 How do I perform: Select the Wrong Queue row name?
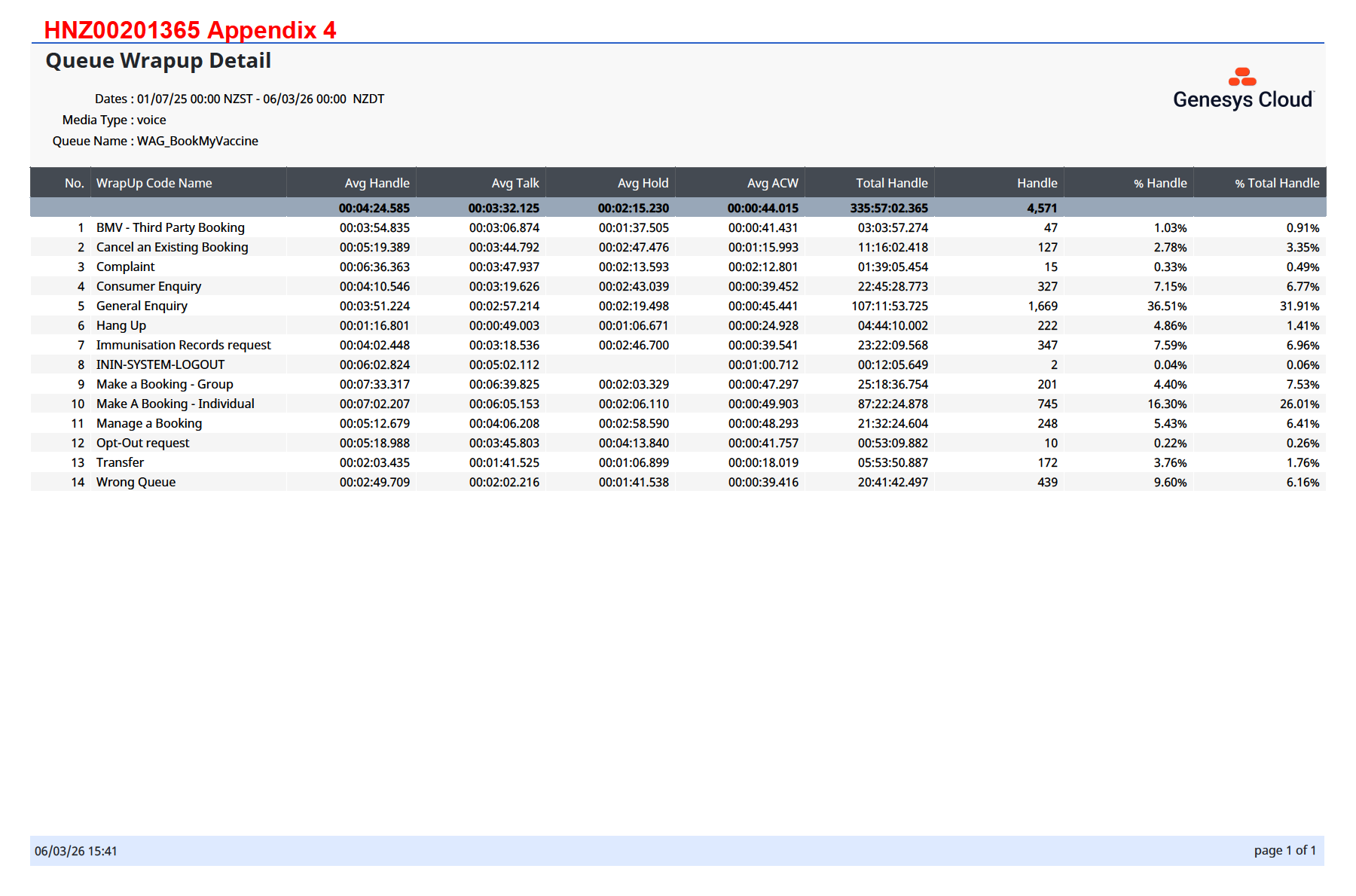136,482
